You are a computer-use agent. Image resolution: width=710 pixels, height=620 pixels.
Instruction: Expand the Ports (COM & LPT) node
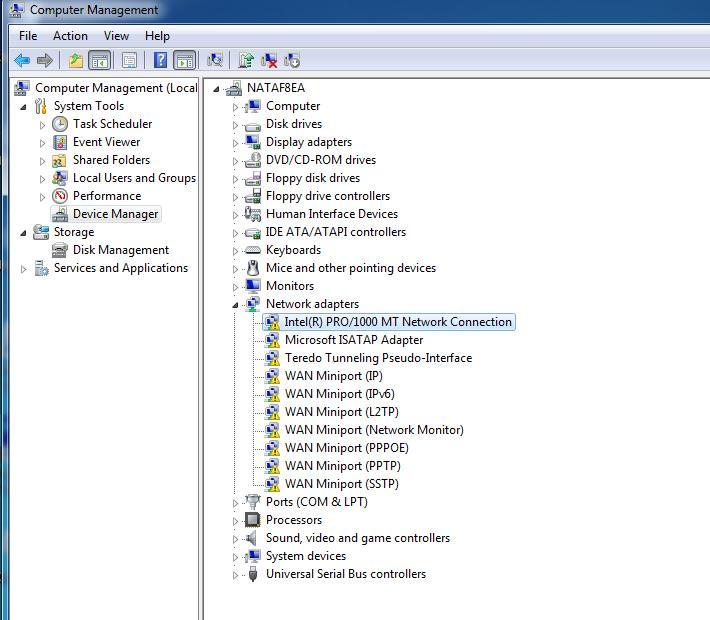point(235,503)
